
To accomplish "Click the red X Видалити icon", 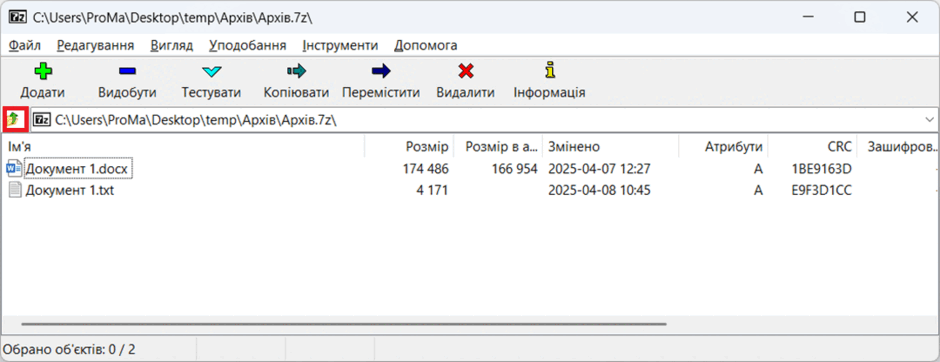I will coord(466,71).
